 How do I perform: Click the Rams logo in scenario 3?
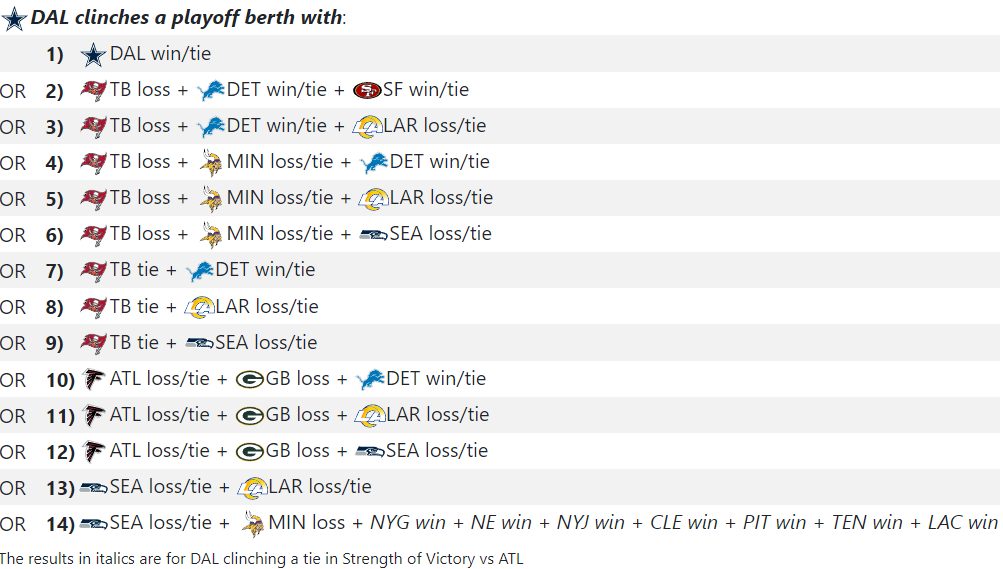367,127
